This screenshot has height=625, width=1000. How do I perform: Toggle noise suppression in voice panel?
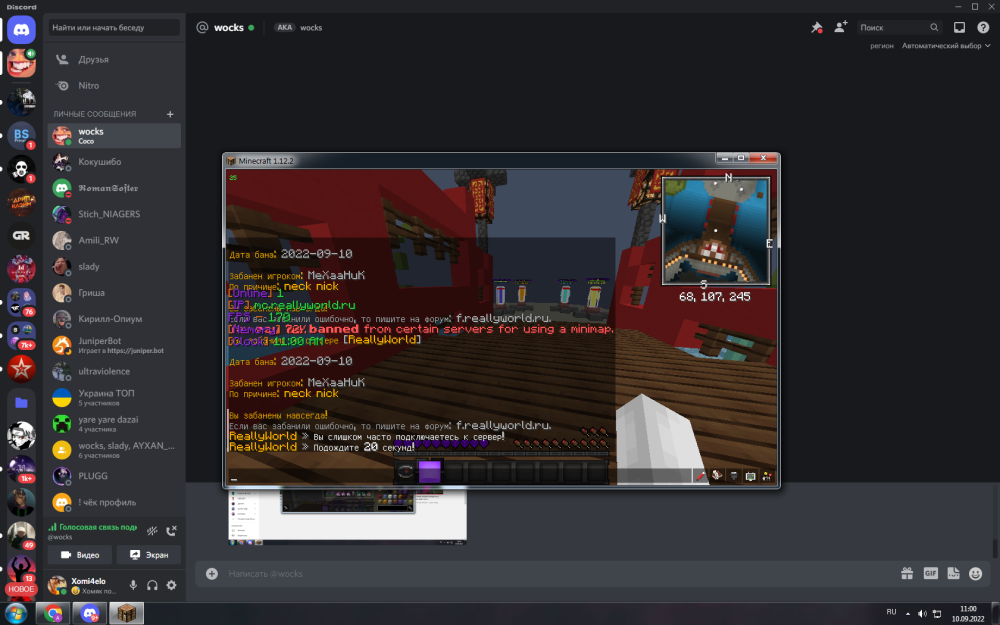click(x=152, y=531)
